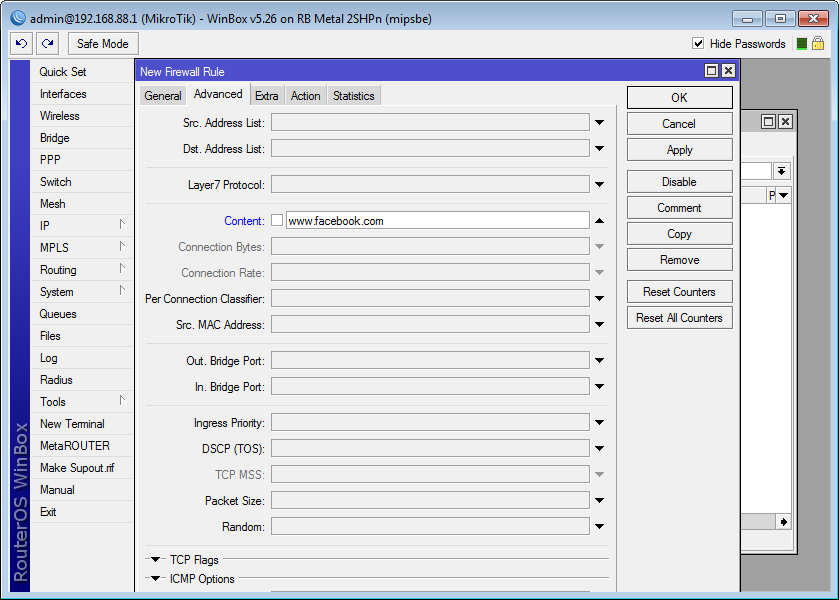Click Make Supout.rif

(x=82, y=468)
